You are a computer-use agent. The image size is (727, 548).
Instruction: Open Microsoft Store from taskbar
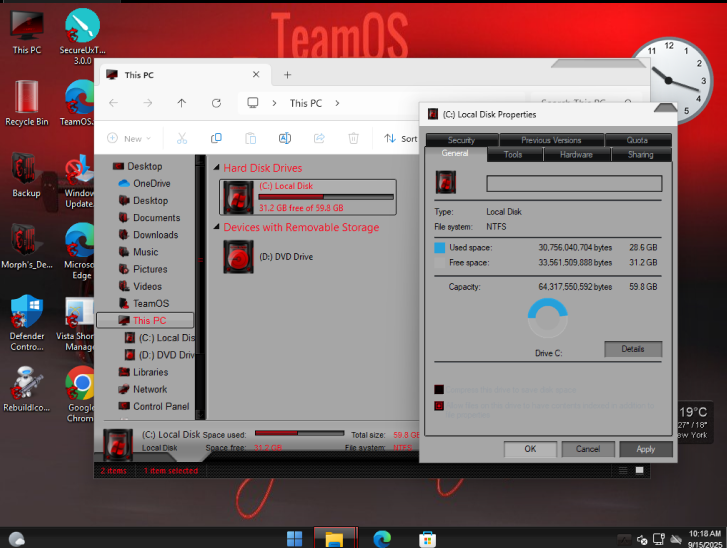point(427,539)
